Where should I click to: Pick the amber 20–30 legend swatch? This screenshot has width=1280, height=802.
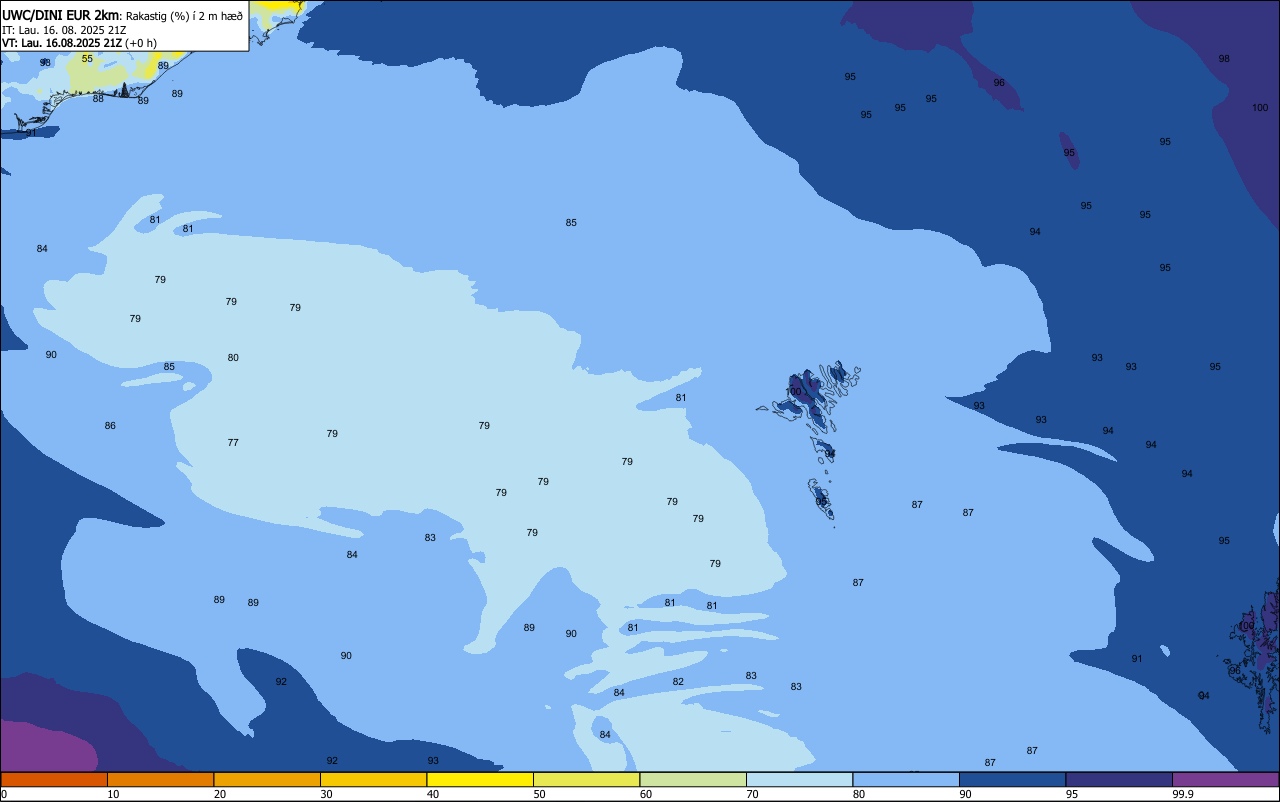coord(267,779)
